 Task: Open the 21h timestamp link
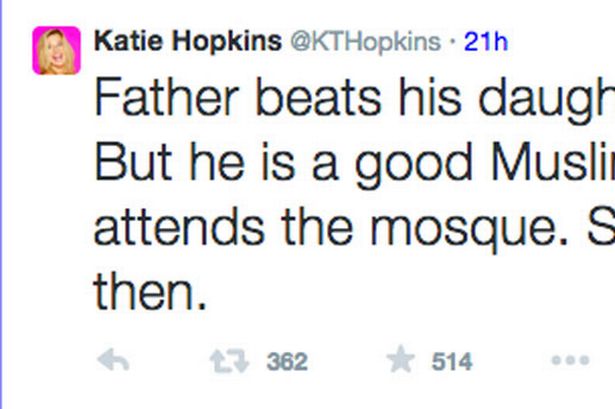pyautogui.click(x=486, y=41)
